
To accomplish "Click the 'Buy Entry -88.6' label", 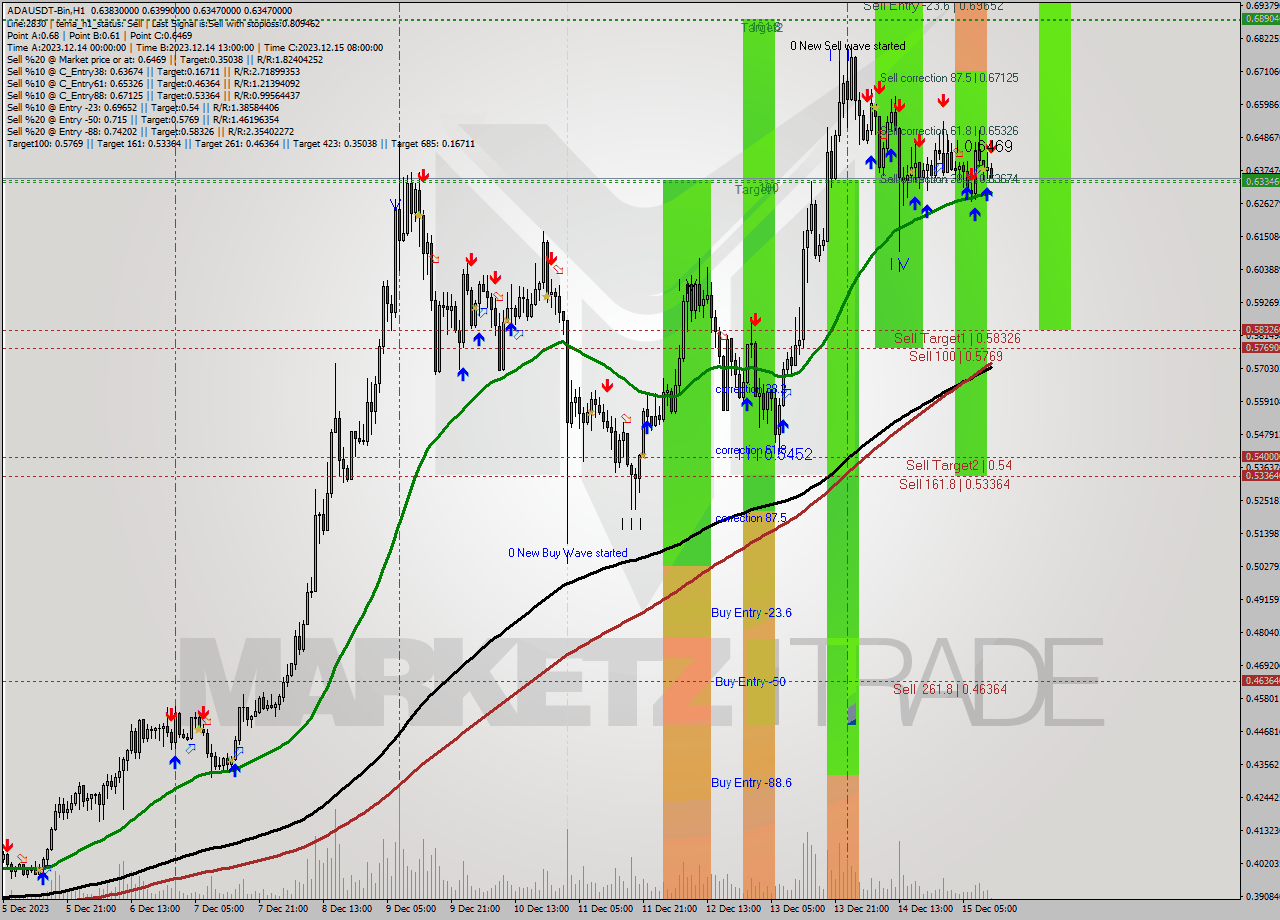I will pyautogui.click(x=751, y=782).
